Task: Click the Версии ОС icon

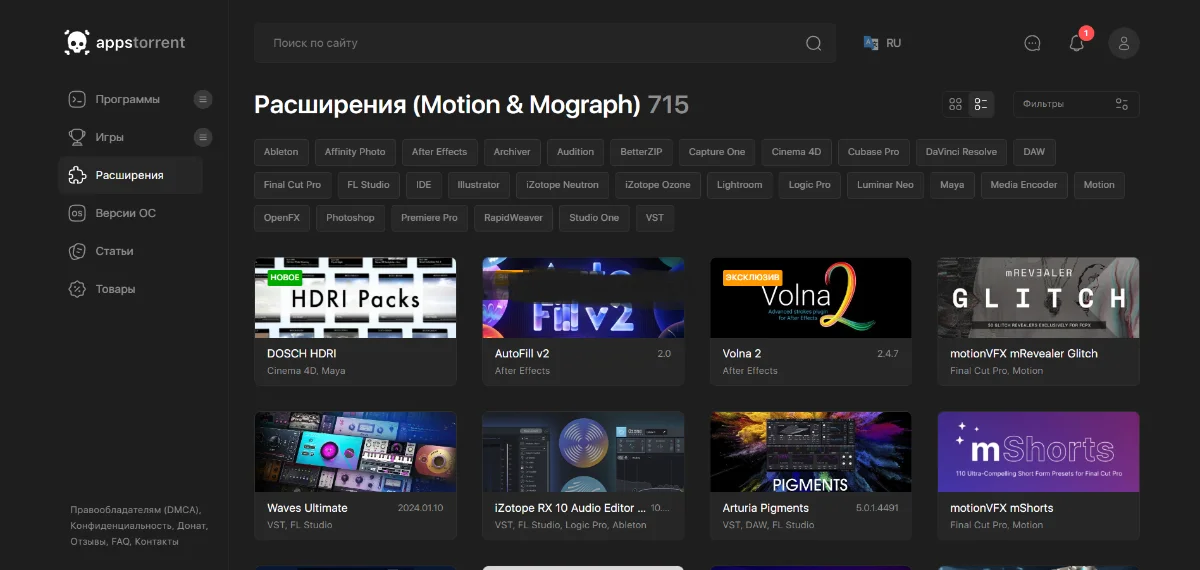Action: tap(76, 213)
